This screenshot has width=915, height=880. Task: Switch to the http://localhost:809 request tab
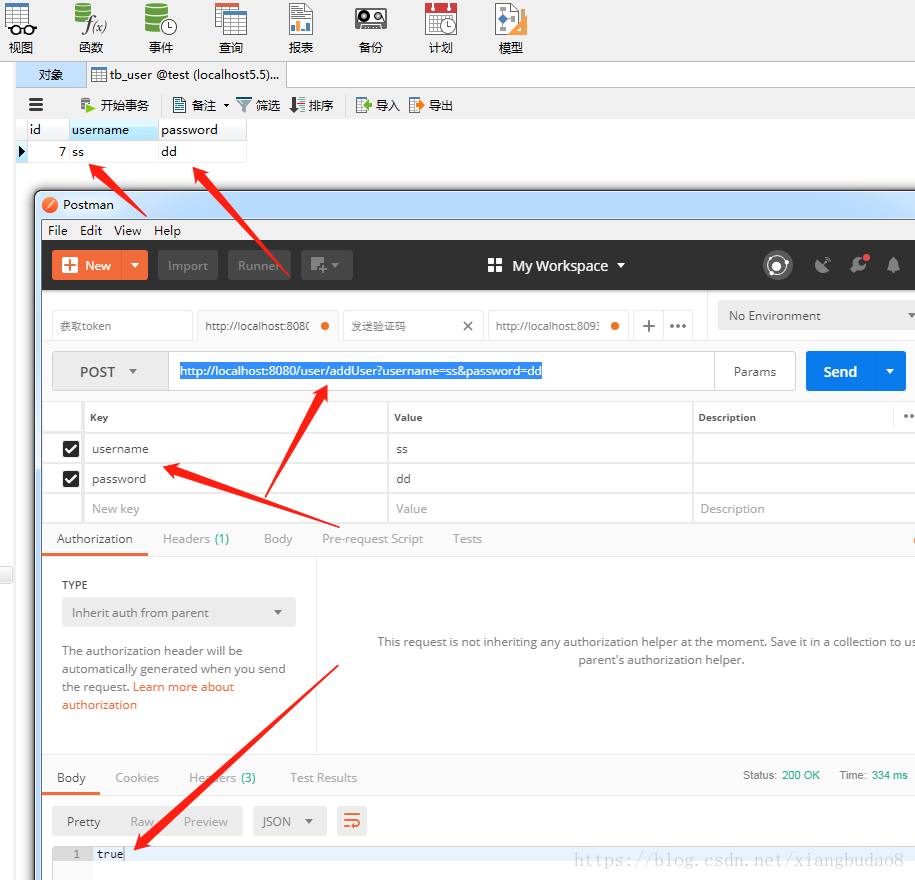(x=558, y=326)
